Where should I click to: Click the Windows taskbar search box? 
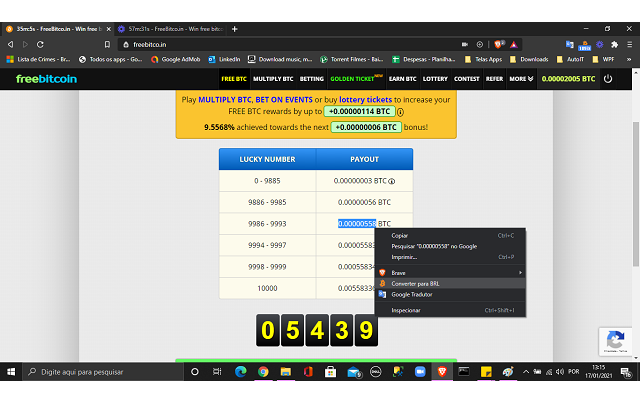point(102,372)
